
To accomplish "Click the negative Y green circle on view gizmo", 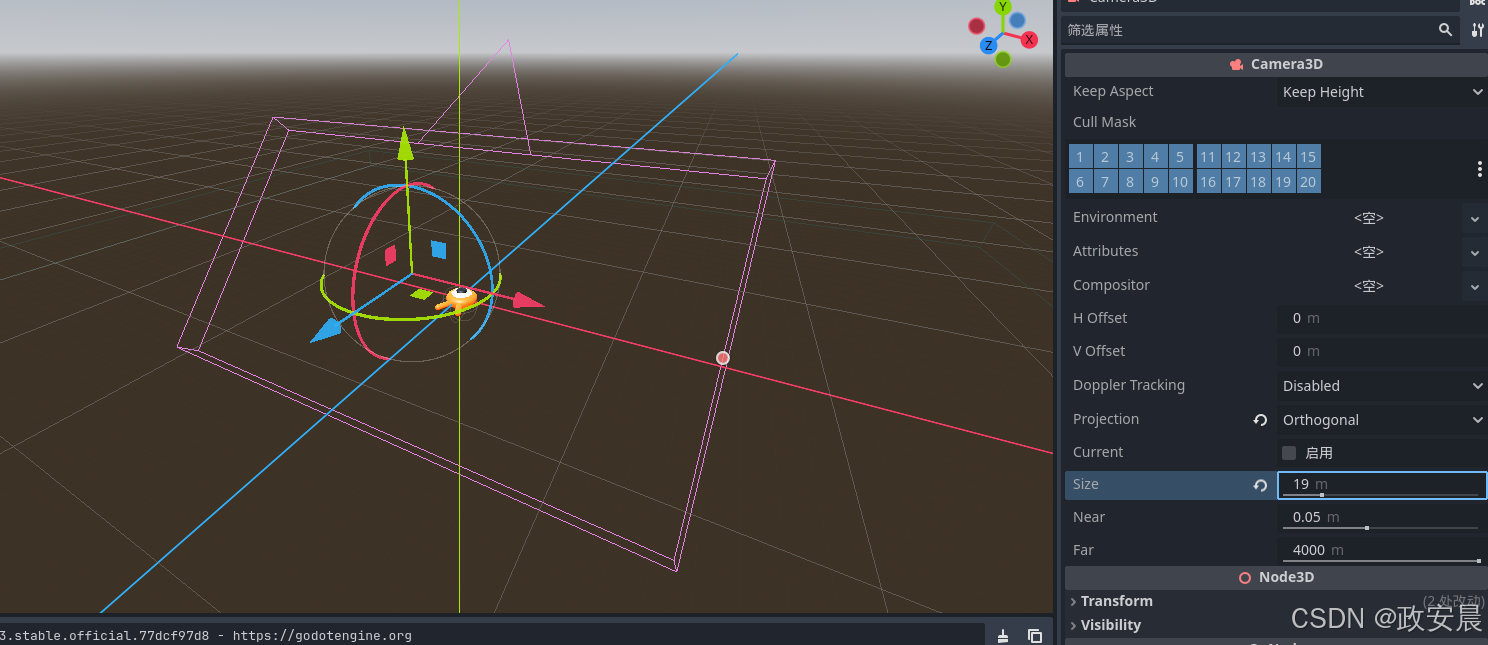I will 1003,59.
